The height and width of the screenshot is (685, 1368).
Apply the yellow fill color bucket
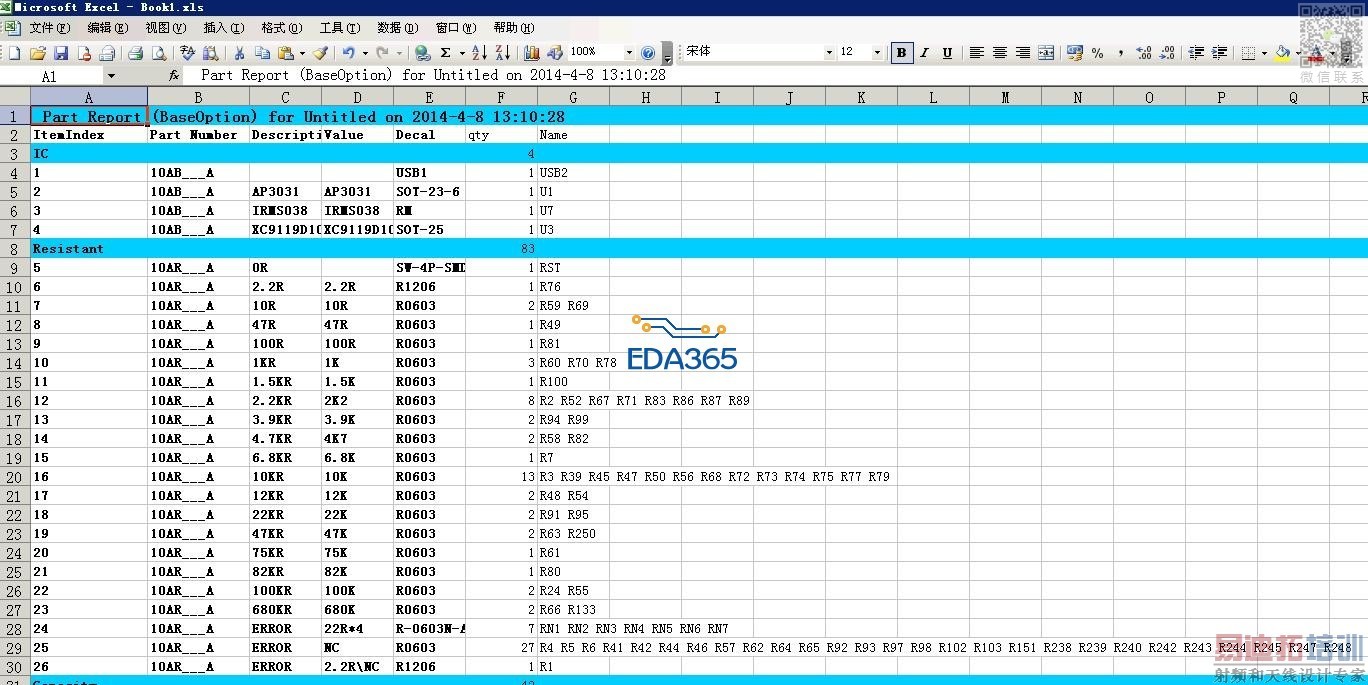[x=1282, y=52]
